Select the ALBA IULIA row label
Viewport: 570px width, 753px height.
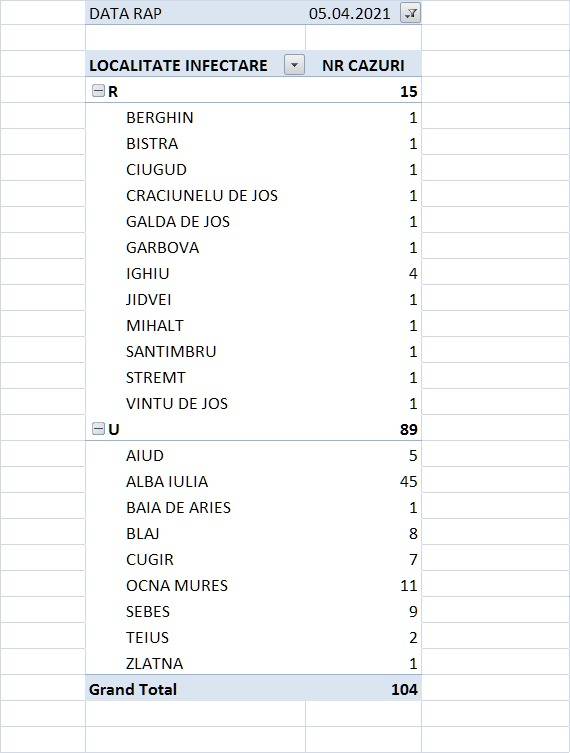167,481
